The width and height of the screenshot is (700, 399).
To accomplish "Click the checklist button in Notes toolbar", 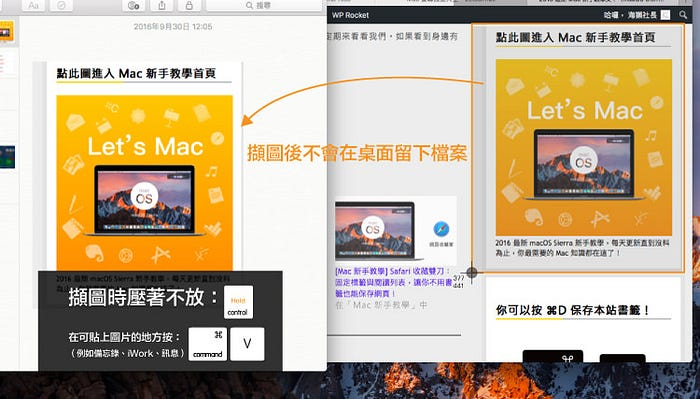I will [61, 5].
